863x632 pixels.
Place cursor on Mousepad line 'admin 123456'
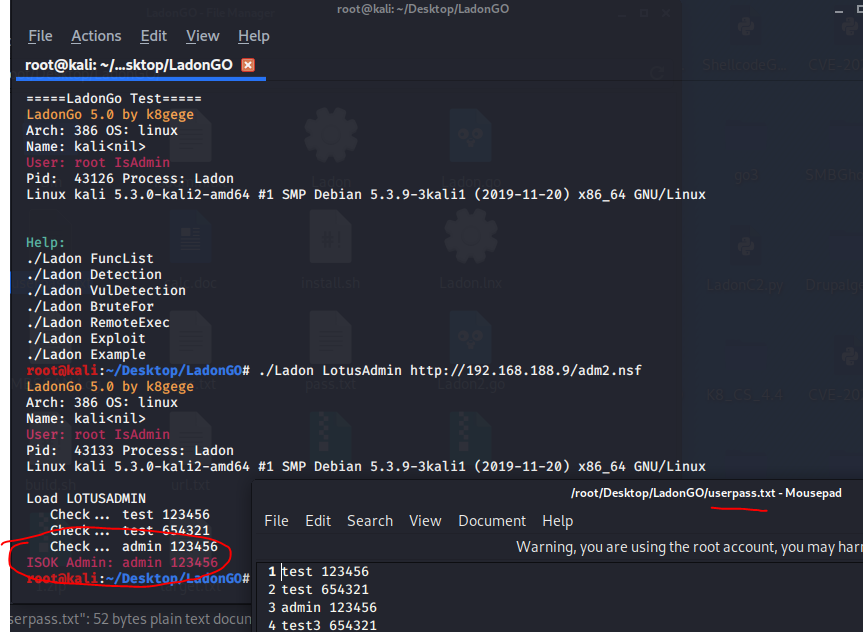329,608
